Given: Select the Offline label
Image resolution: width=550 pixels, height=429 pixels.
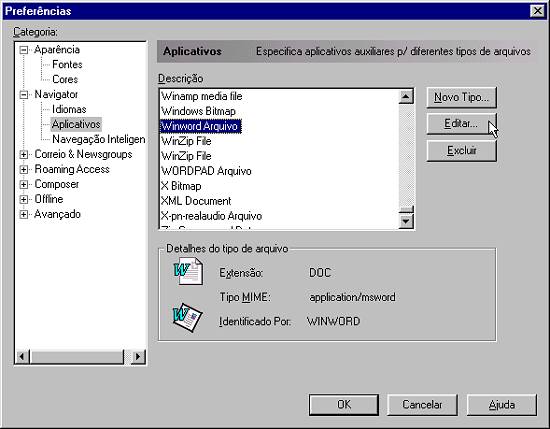Looking at the screenshot, I should pyautogui.click(x=49, y=199).
